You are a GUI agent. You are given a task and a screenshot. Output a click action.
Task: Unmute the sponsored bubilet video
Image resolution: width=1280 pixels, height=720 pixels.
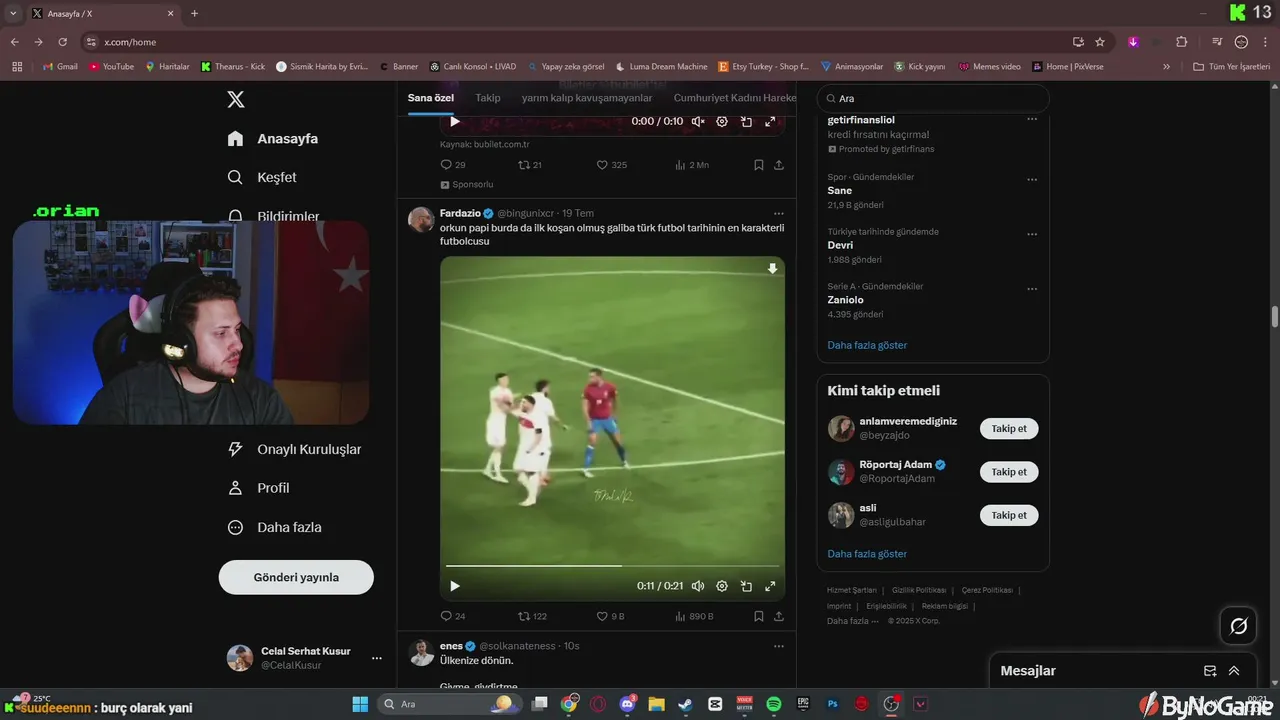(698, 121)
